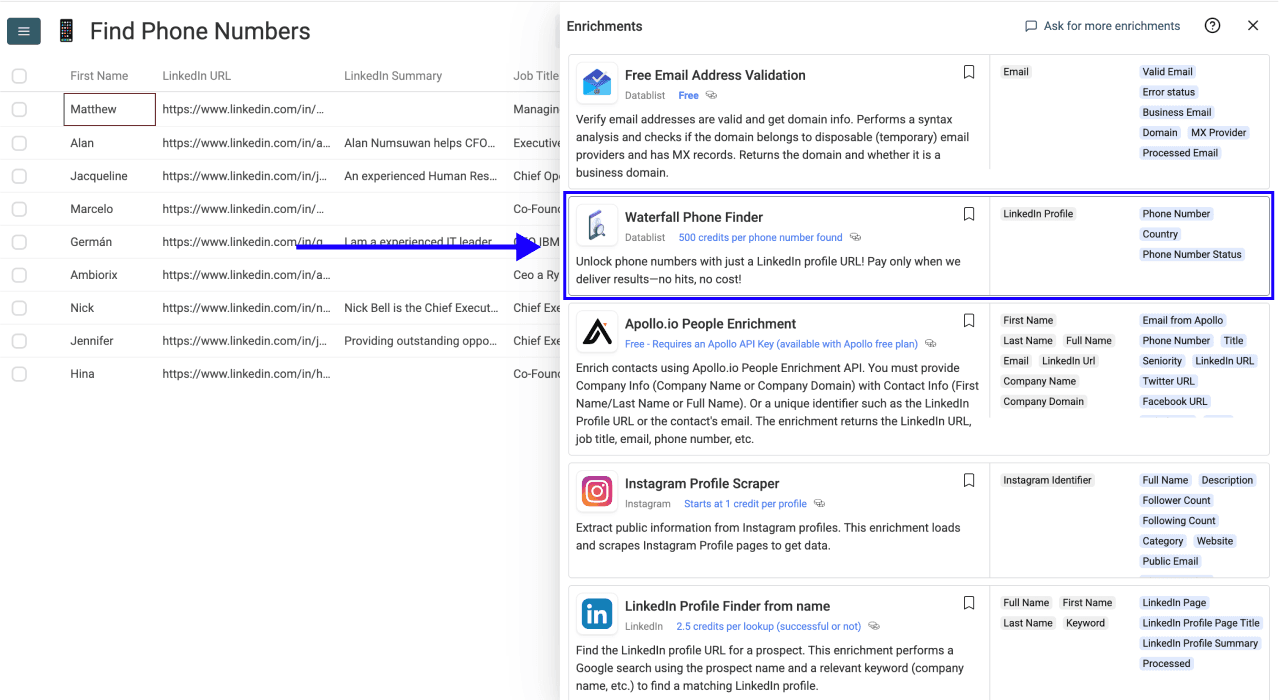Viewport: 1279px width, 700px height.
Task: Select the checkbox on Matthew's row
Action: (18, 109)
